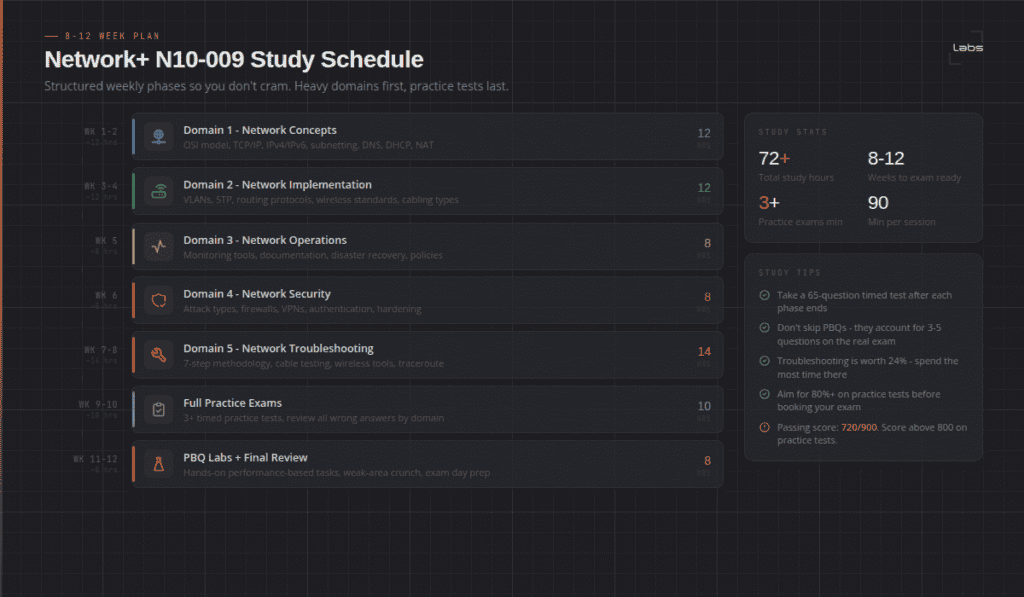Click the 3+ timed practice tests line
Viewport: 1024px width, 597px height.
[313, 418]
